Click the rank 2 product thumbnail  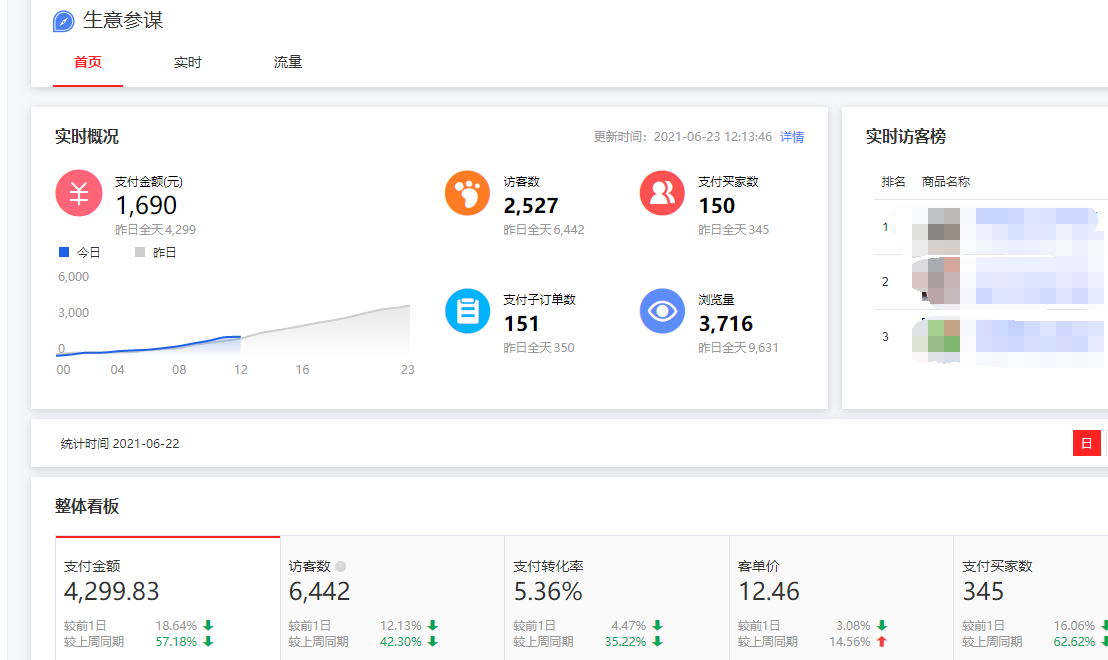point(936,281)
